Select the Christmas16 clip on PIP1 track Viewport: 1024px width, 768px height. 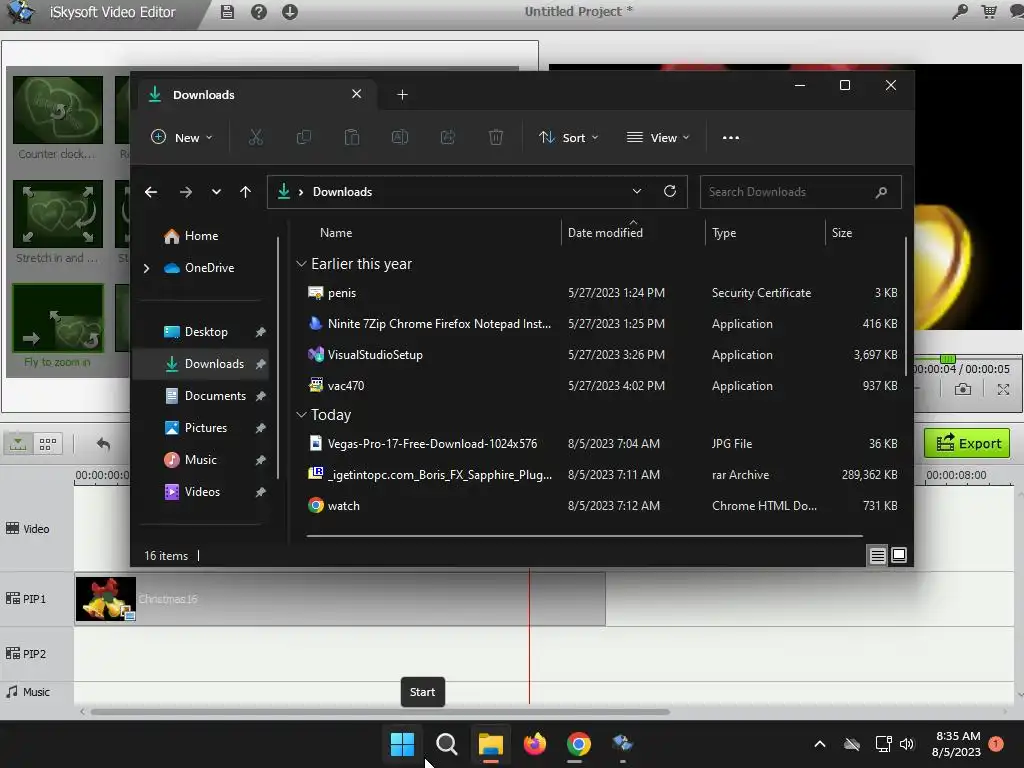pos(340,599)
